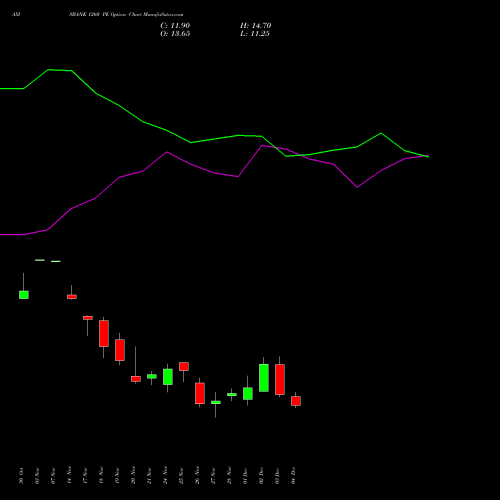The height and width of the screenshot is (500, 500).
Task: Click the red candlestick for 19 Nov
Action: tap(120, 350)
